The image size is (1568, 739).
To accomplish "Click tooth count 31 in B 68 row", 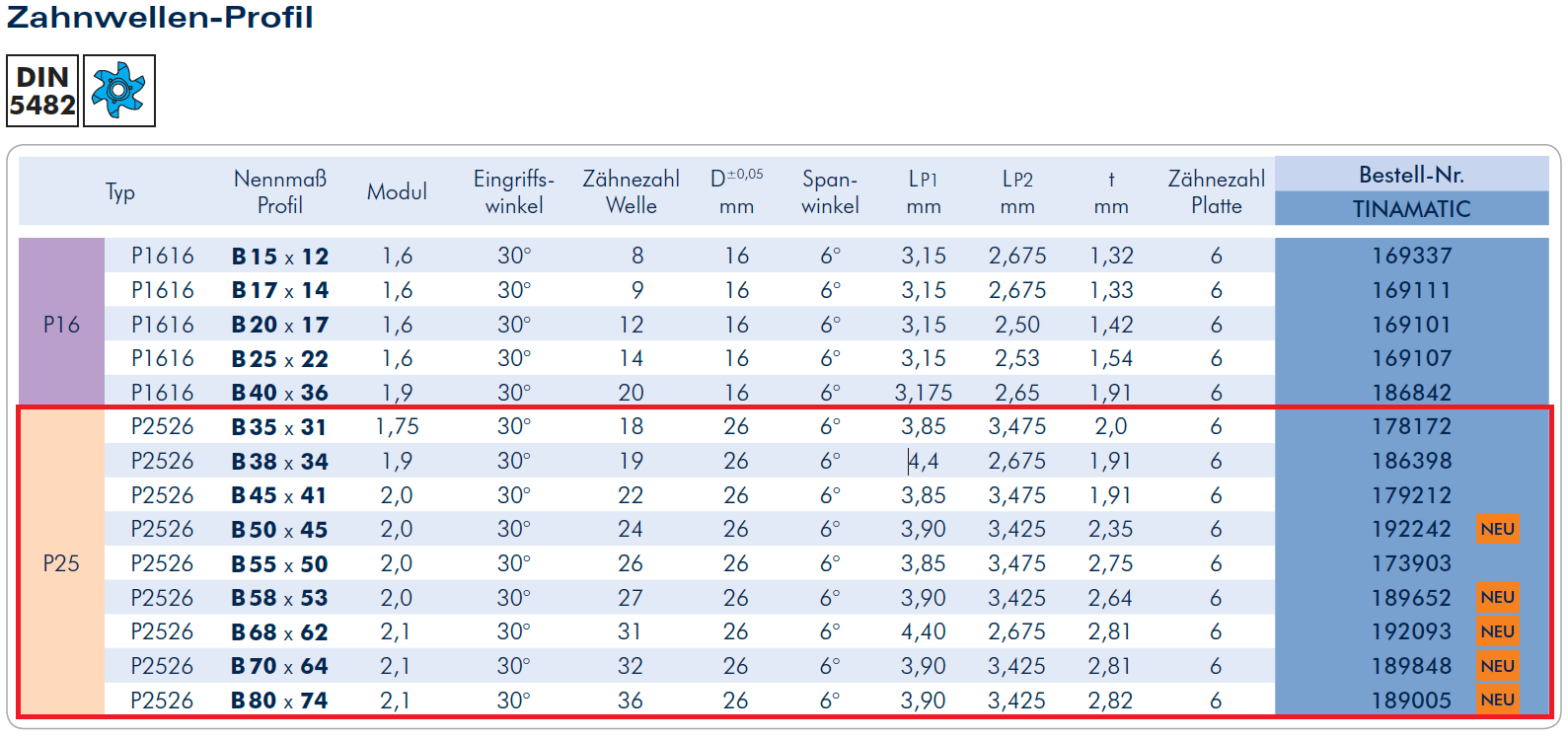I will point(631,631).
